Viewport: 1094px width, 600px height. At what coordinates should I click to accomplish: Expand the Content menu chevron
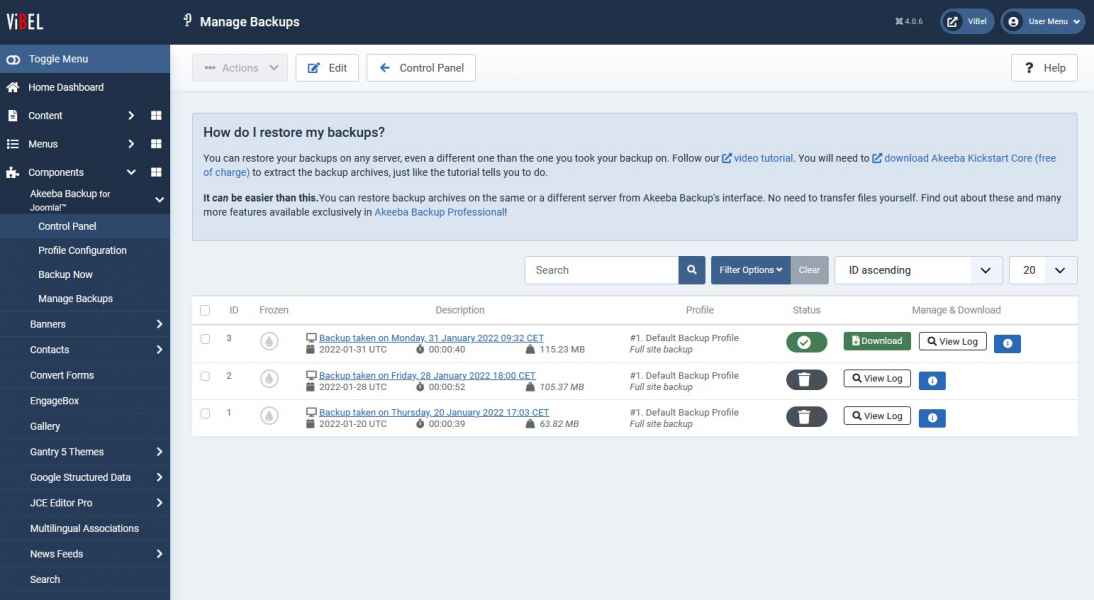130,115
